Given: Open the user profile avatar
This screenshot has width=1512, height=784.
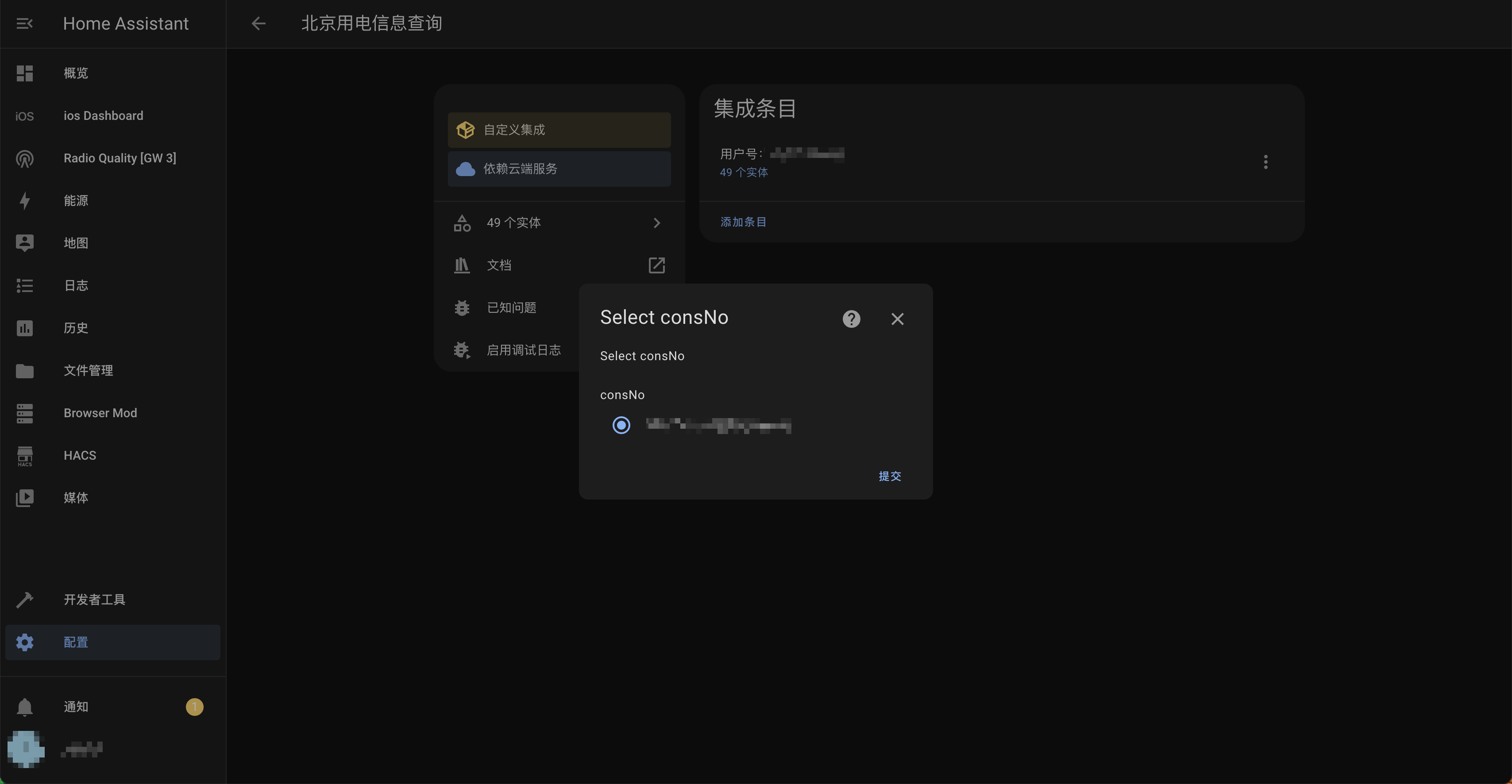Looking at the screenshot, I should point(26,749).
